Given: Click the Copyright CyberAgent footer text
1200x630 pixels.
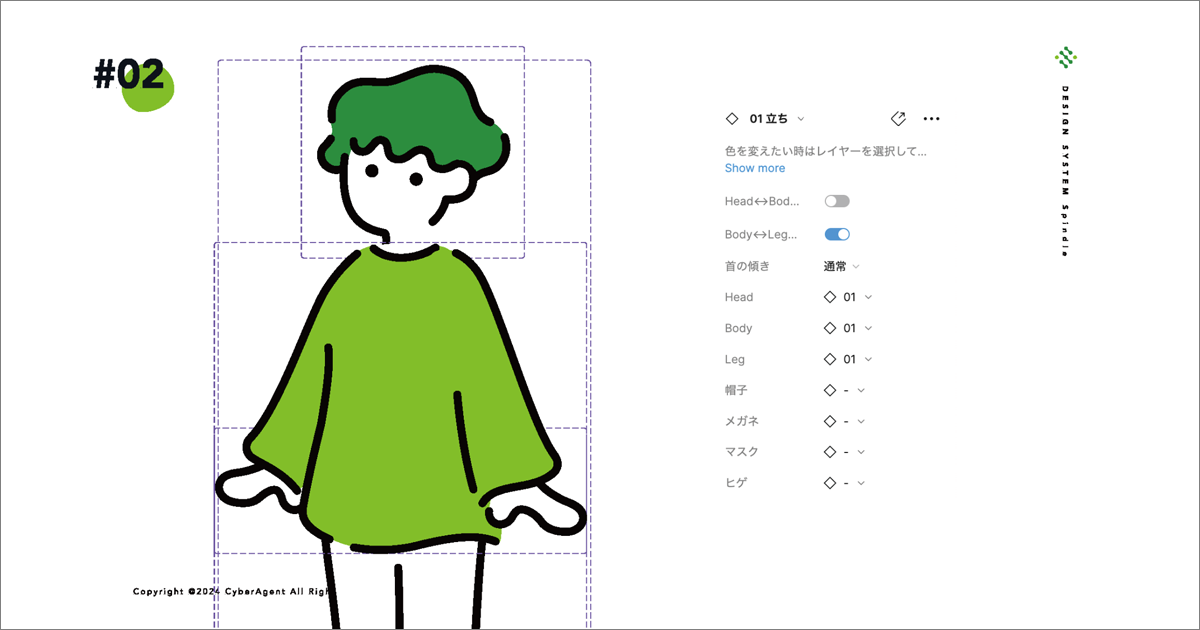Looking at the screenshot, I should pos(231,592).
